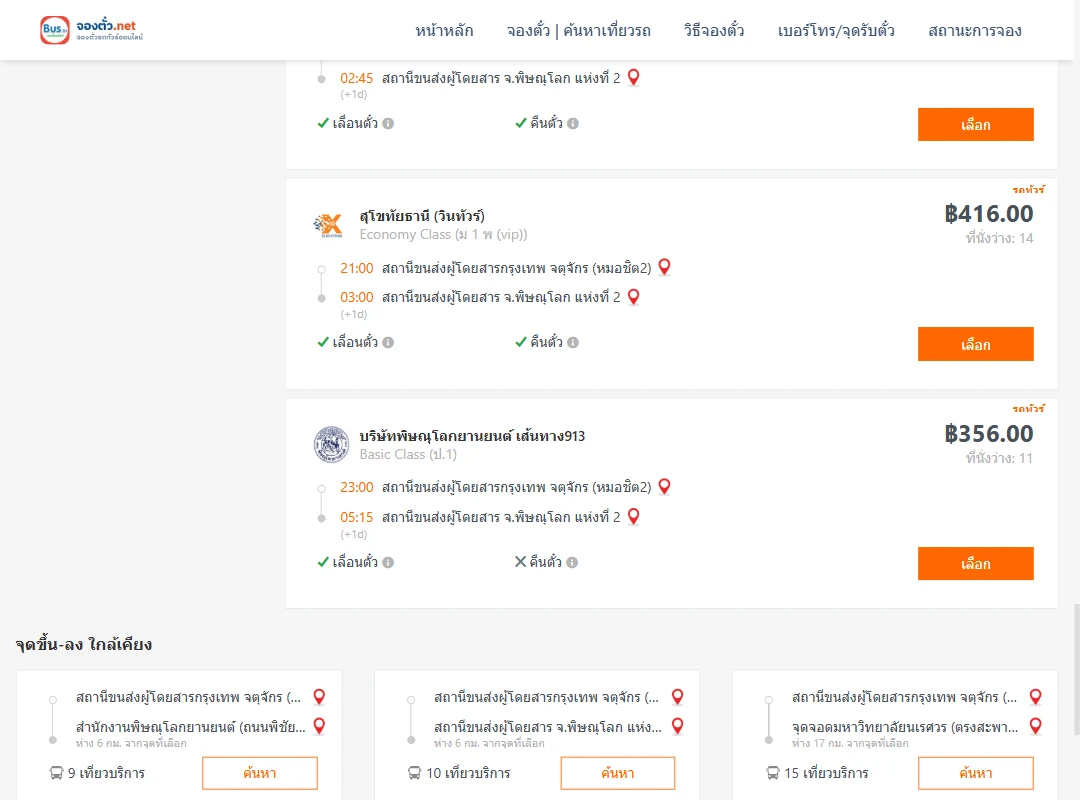Click map pin beside the 05:15 arrival station

634,516
